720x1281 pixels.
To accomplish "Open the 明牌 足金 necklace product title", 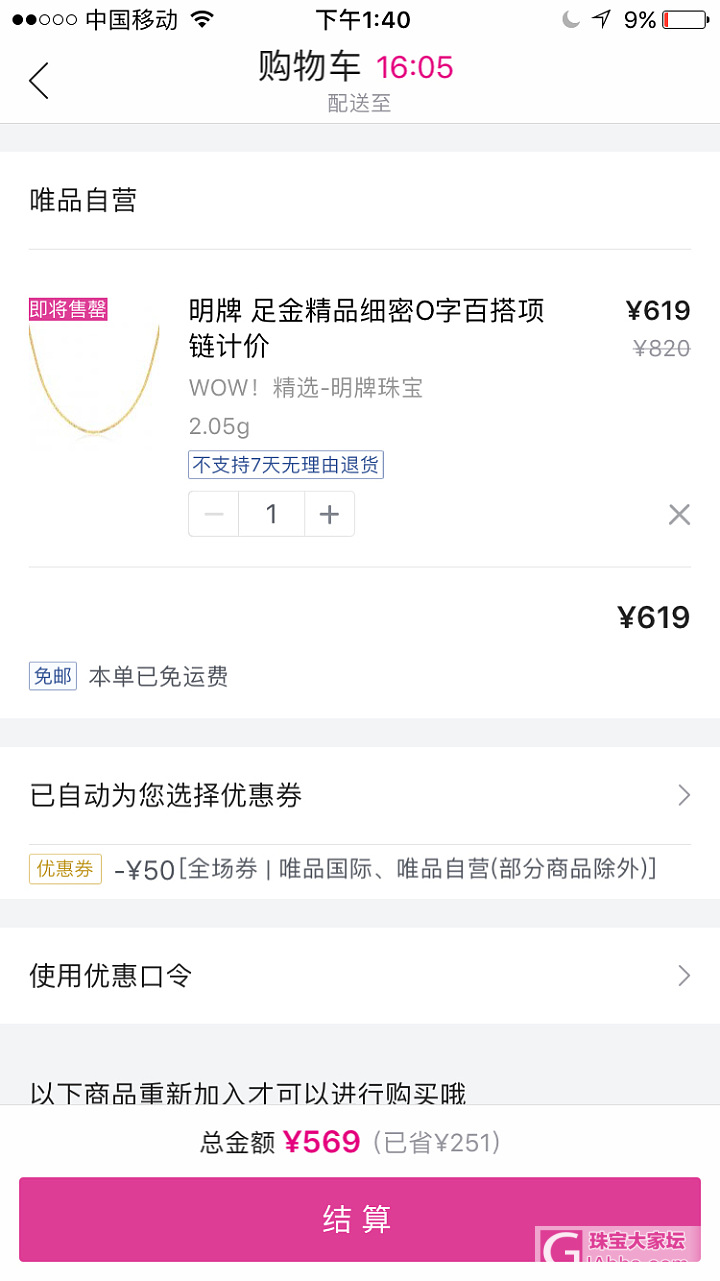I will pos(366,328).
